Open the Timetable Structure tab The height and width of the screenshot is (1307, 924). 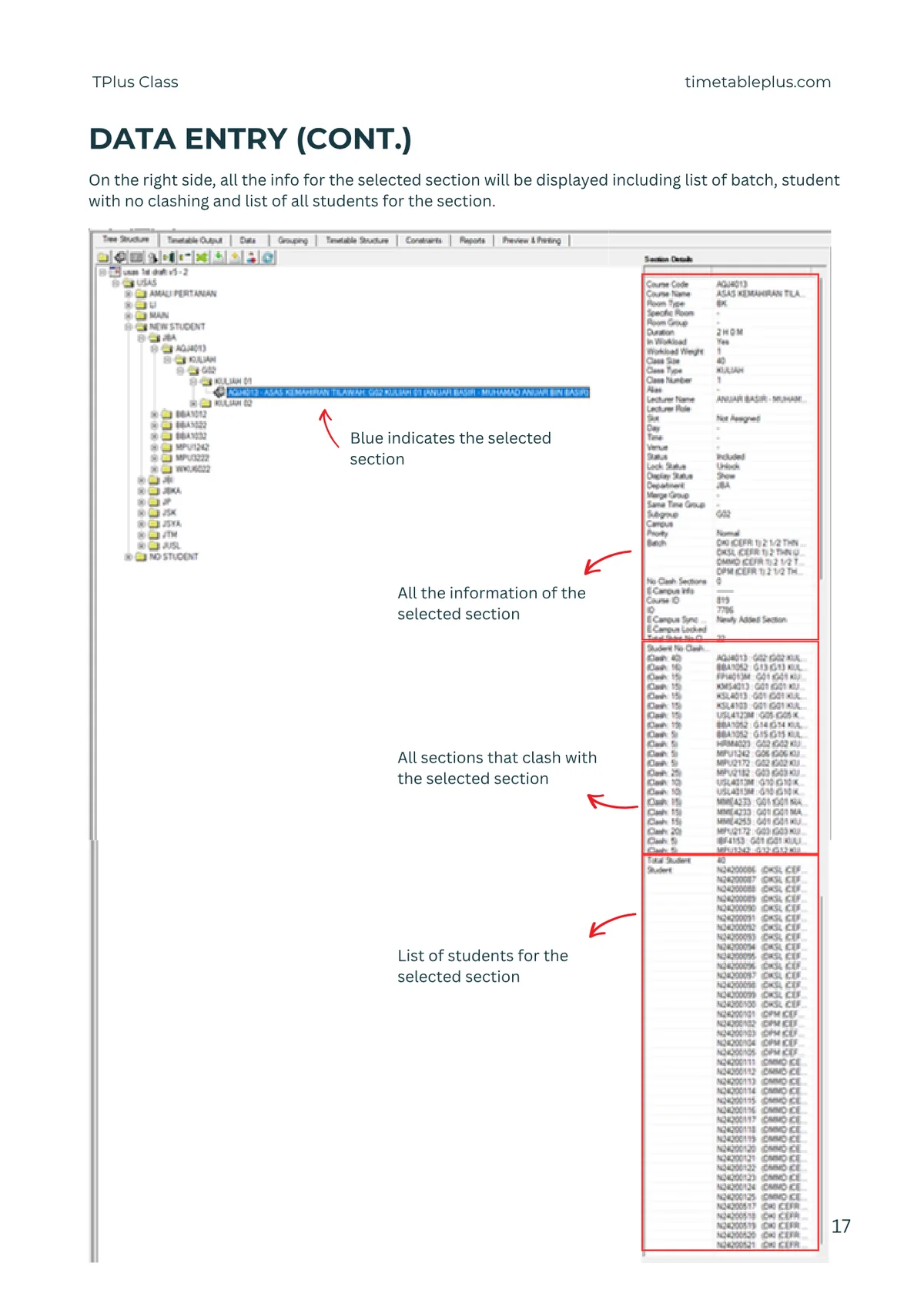(357, 240)
